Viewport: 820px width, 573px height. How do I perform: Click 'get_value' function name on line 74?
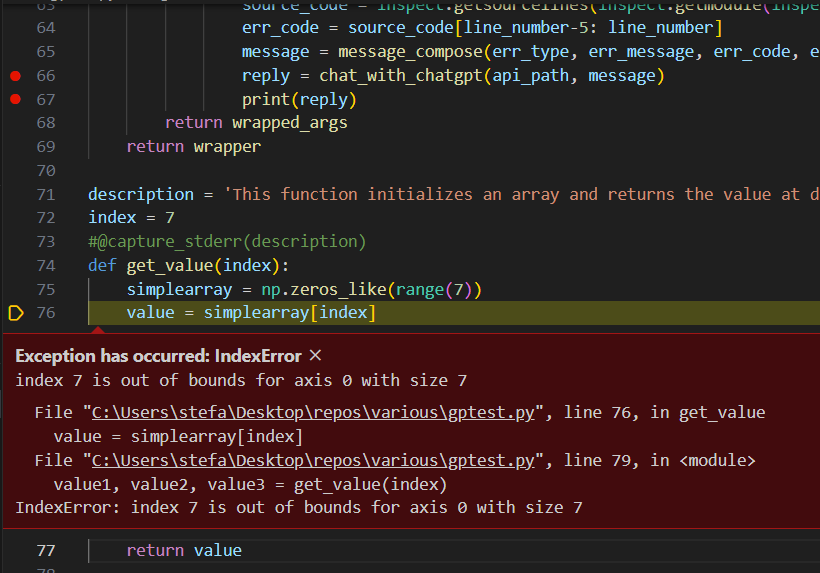[170, 266]
